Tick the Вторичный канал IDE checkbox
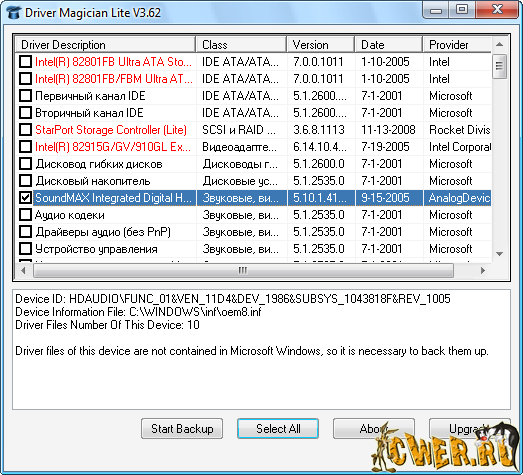Image resolution: width=523 pixels, height=475 pixels. point(25,113)
